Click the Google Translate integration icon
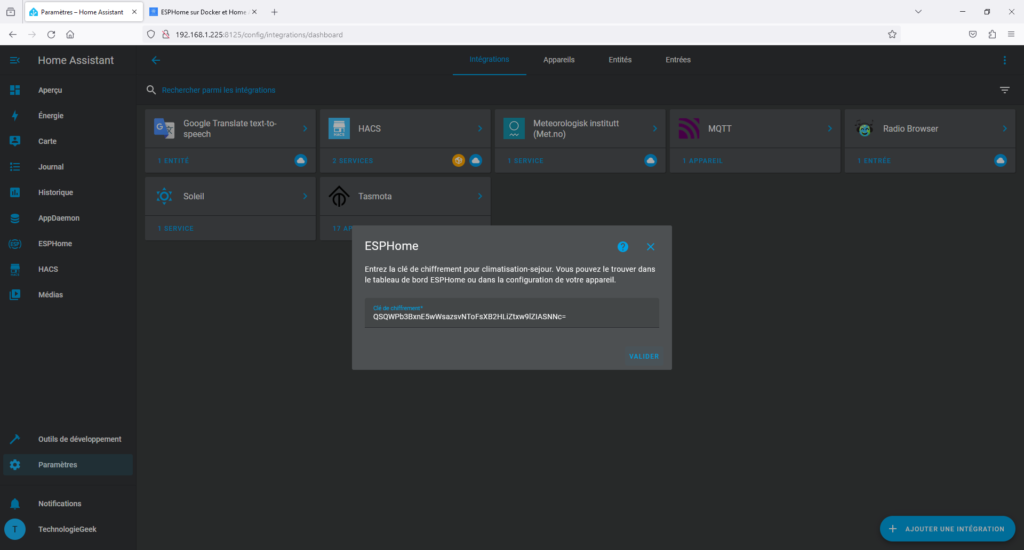1024x550 pixels. coord(164,129)
